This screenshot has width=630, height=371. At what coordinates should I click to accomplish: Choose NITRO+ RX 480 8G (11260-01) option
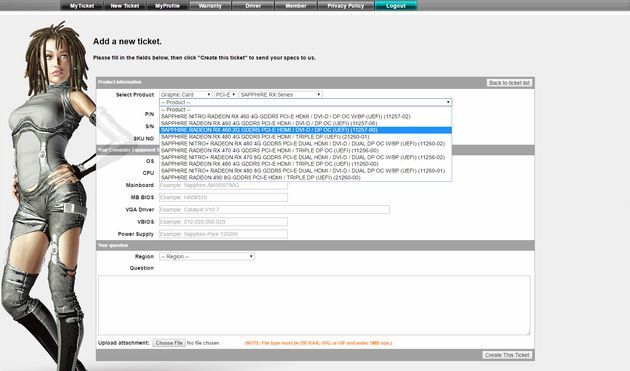305,170
